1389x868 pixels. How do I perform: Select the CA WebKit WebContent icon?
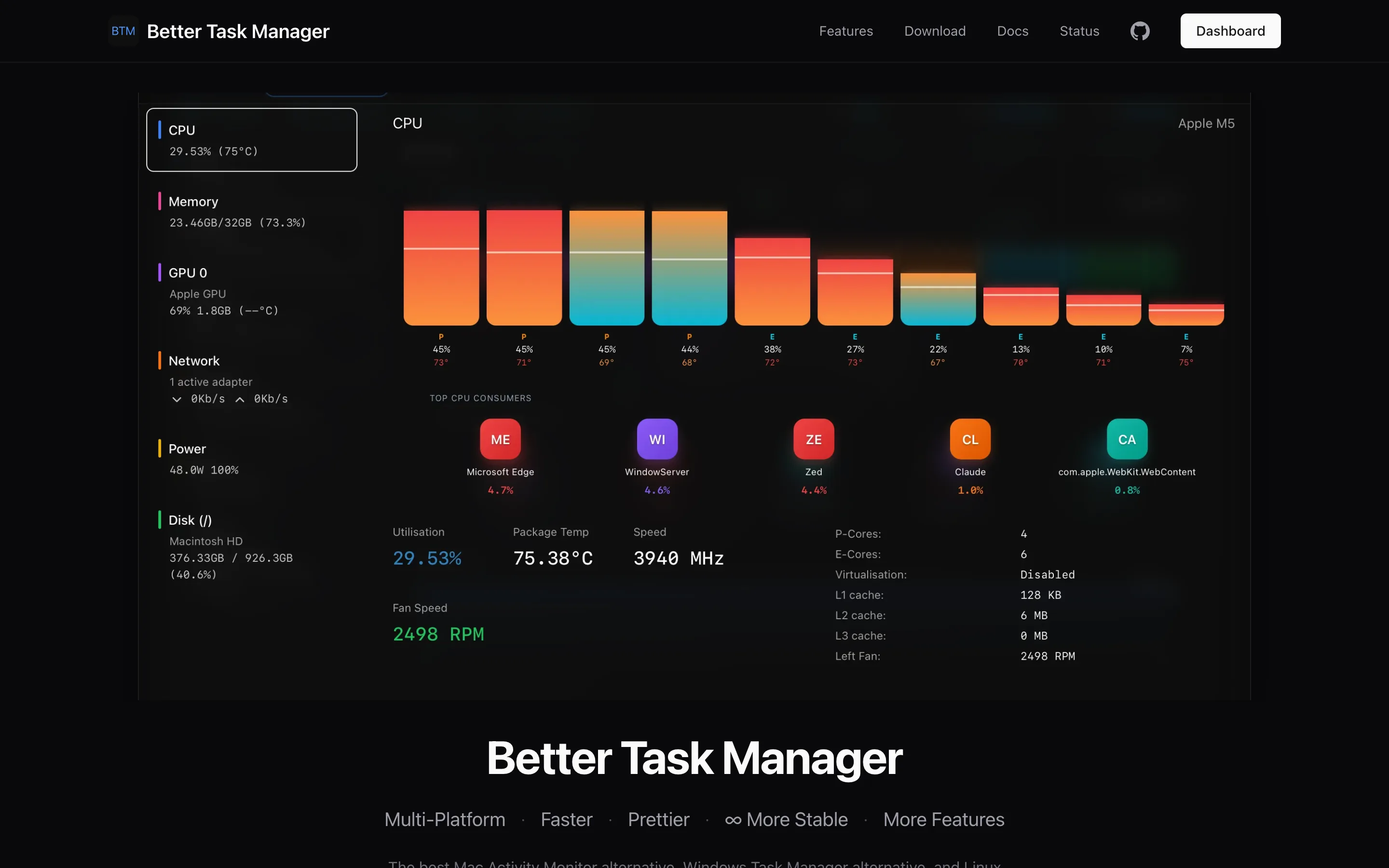tap(1127, 439)
